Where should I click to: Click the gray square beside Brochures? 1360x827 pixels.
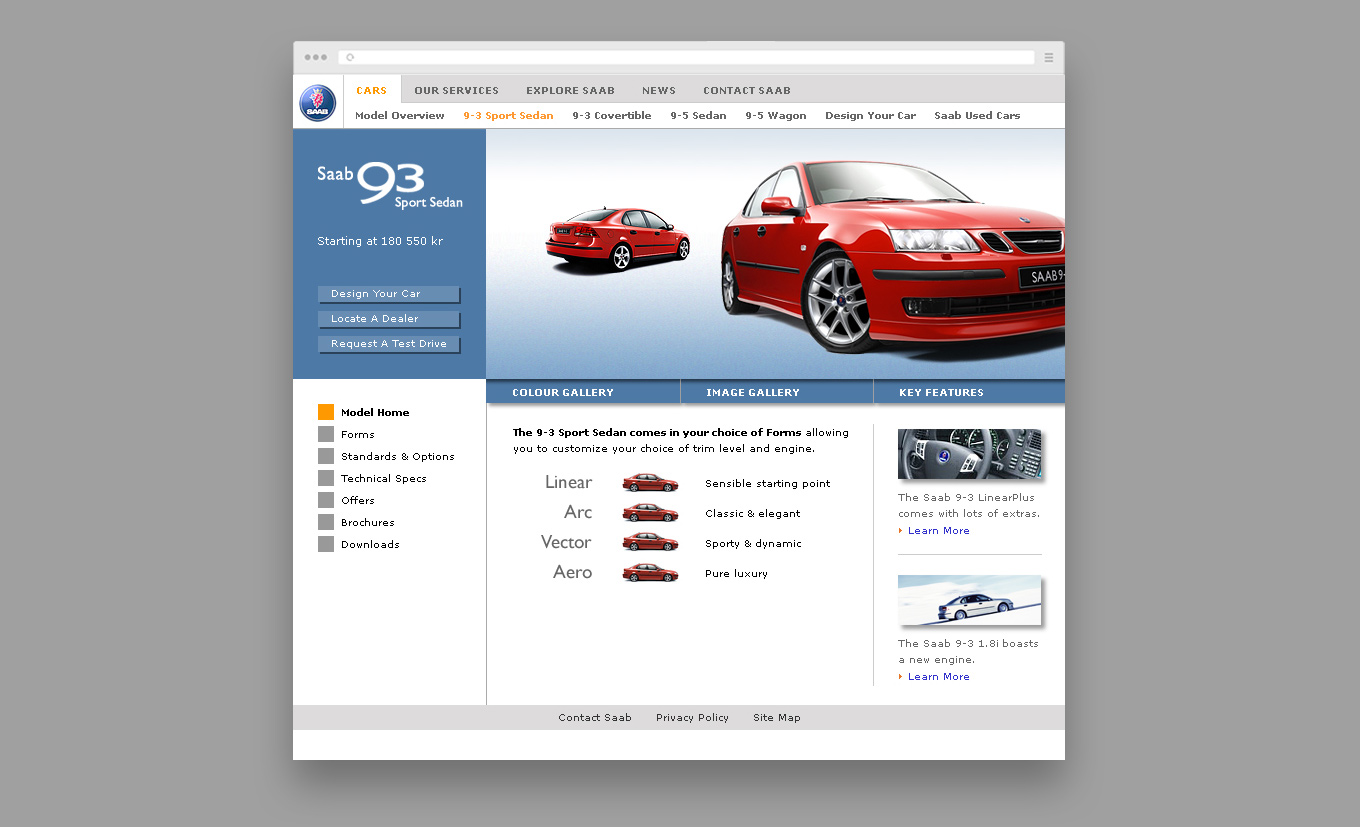[326, 522]
